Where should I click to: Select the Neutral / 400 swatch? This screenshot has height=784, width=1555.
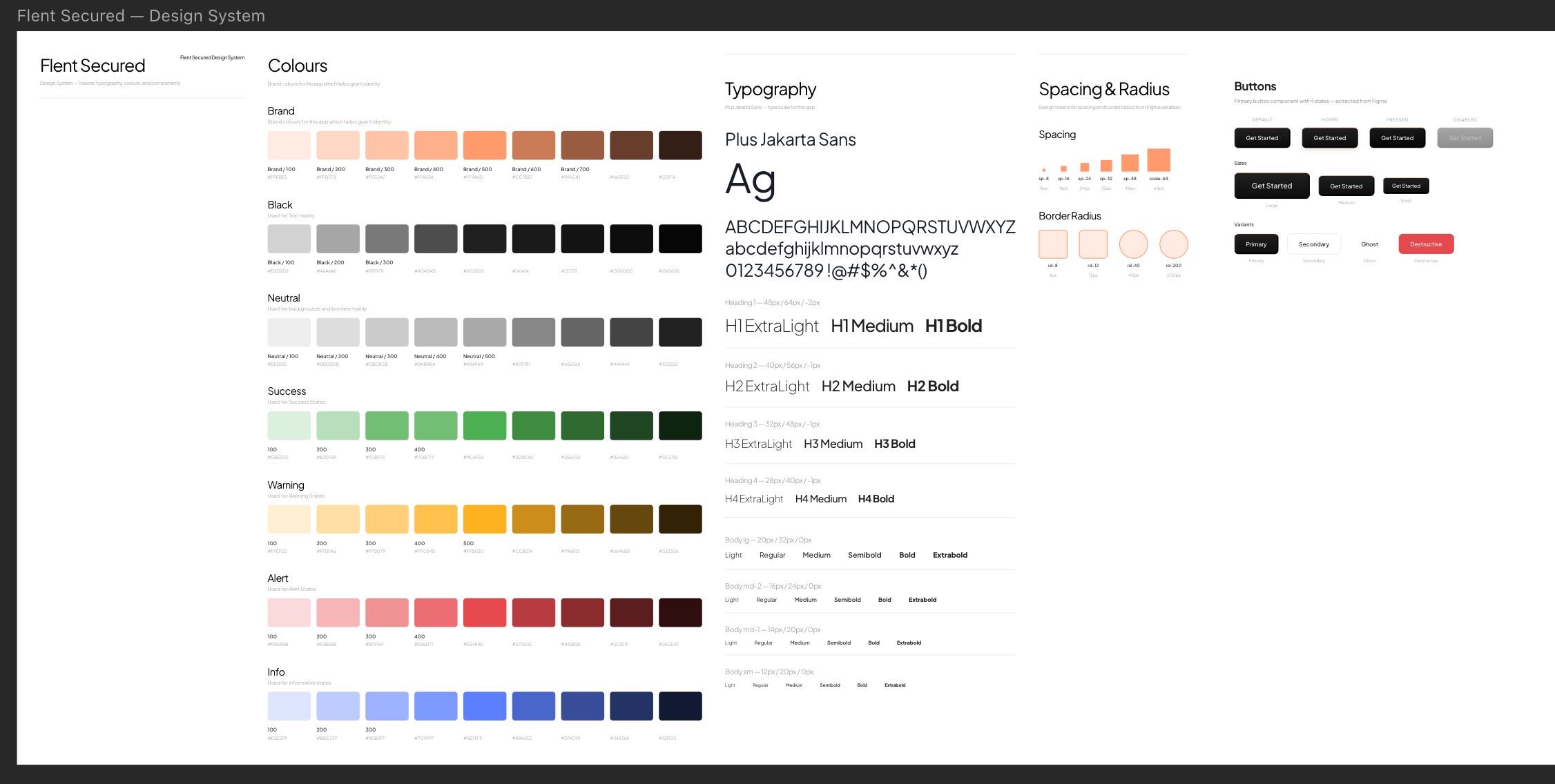436,333
